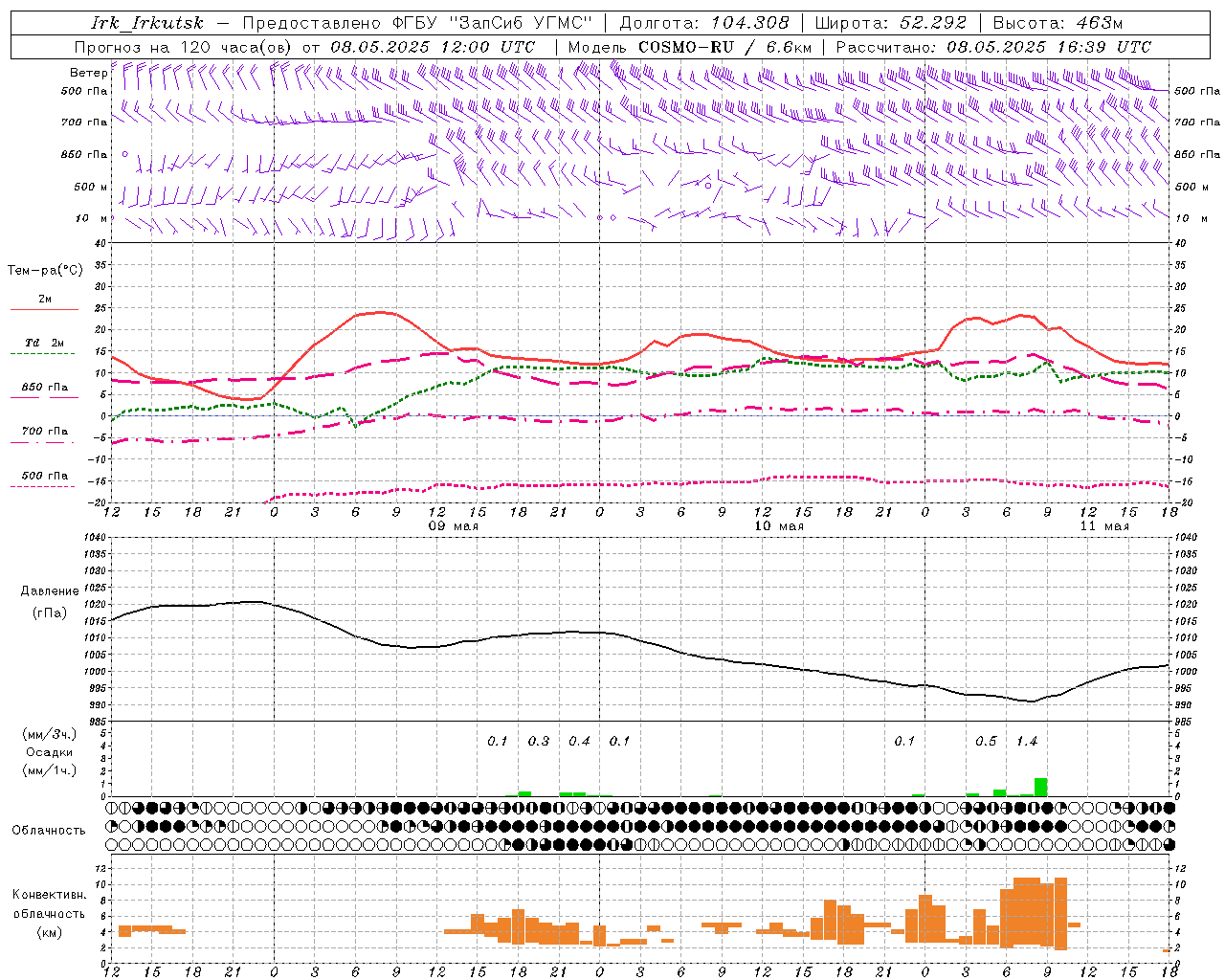Screen dimensions: 1225x980
Task: Click the 700 гПа temperature legend entry
Action: [44, 432]
